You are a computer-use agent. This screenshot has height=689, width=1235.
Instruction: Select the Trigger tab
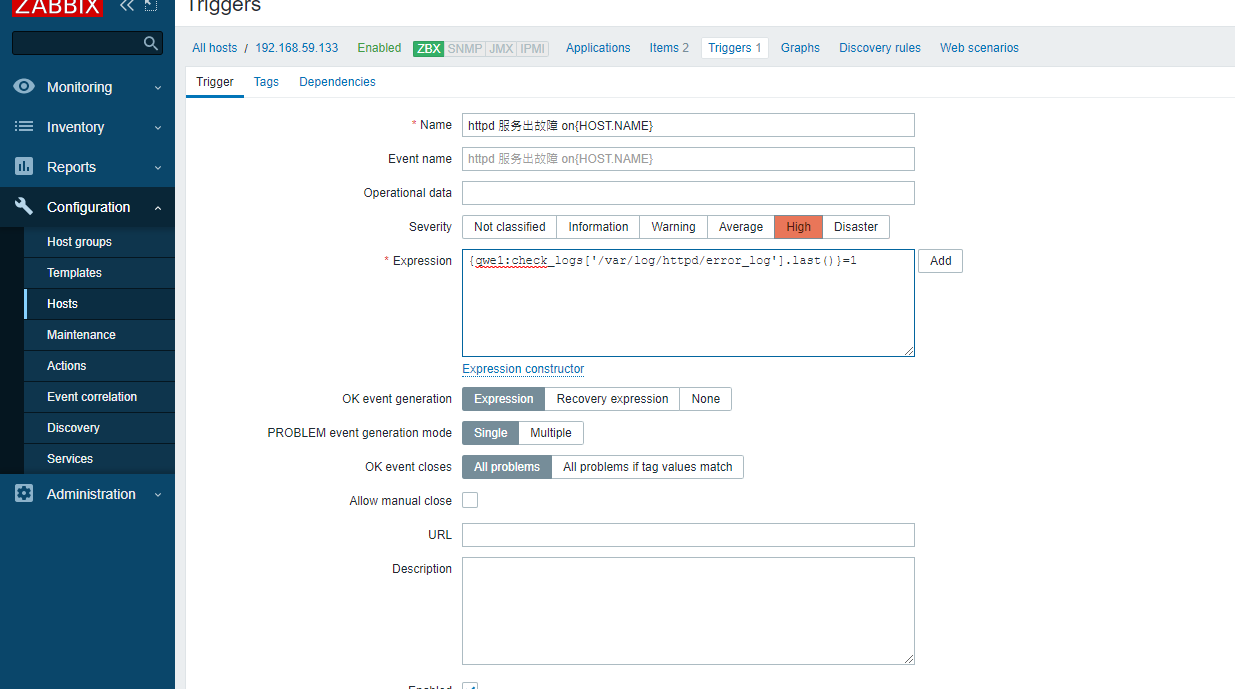[x=215, y=82]
